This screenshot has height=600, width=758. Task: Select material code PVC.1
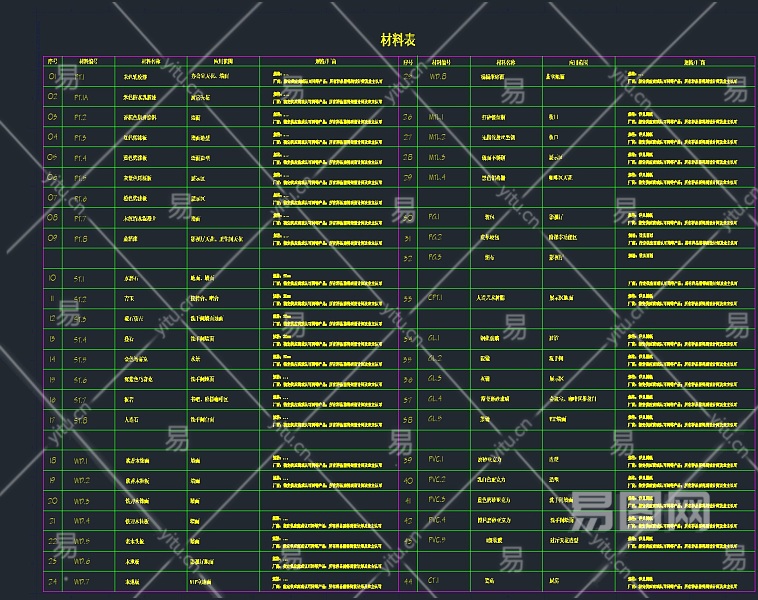point(436,459)
